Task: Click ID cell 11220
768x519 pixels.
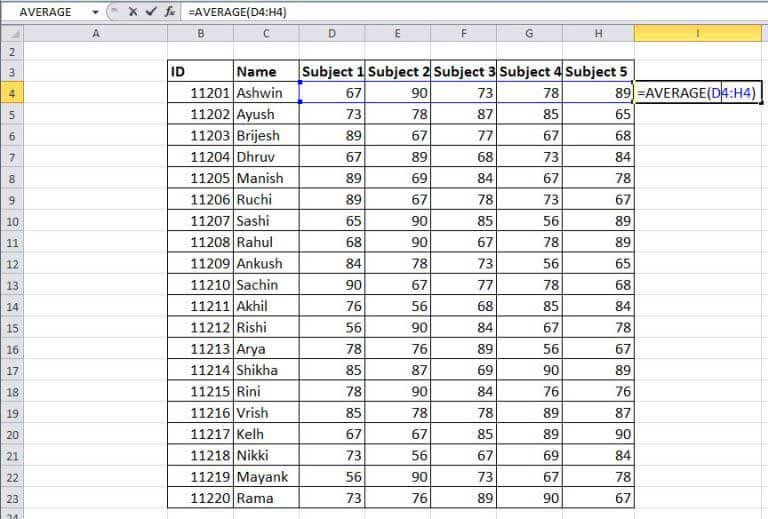Action: tap(200, 498)
